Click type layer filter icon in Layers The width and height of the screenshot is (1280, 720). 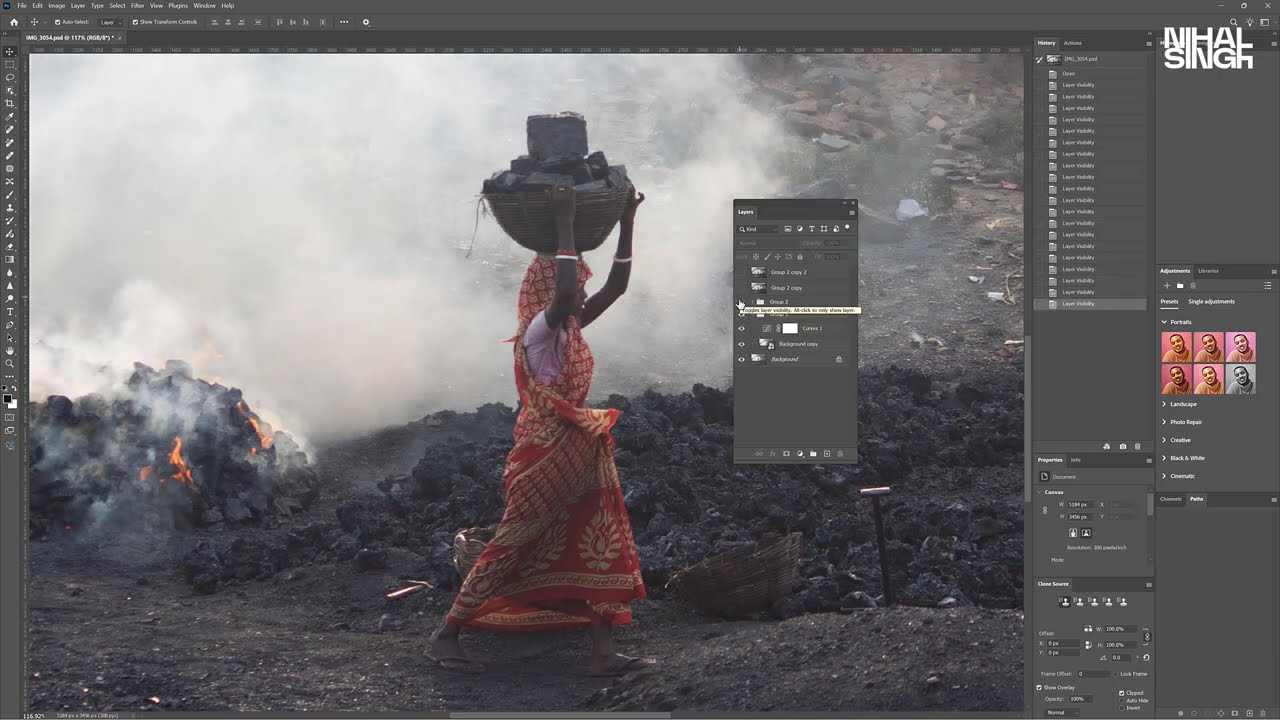tap(812, 229)
